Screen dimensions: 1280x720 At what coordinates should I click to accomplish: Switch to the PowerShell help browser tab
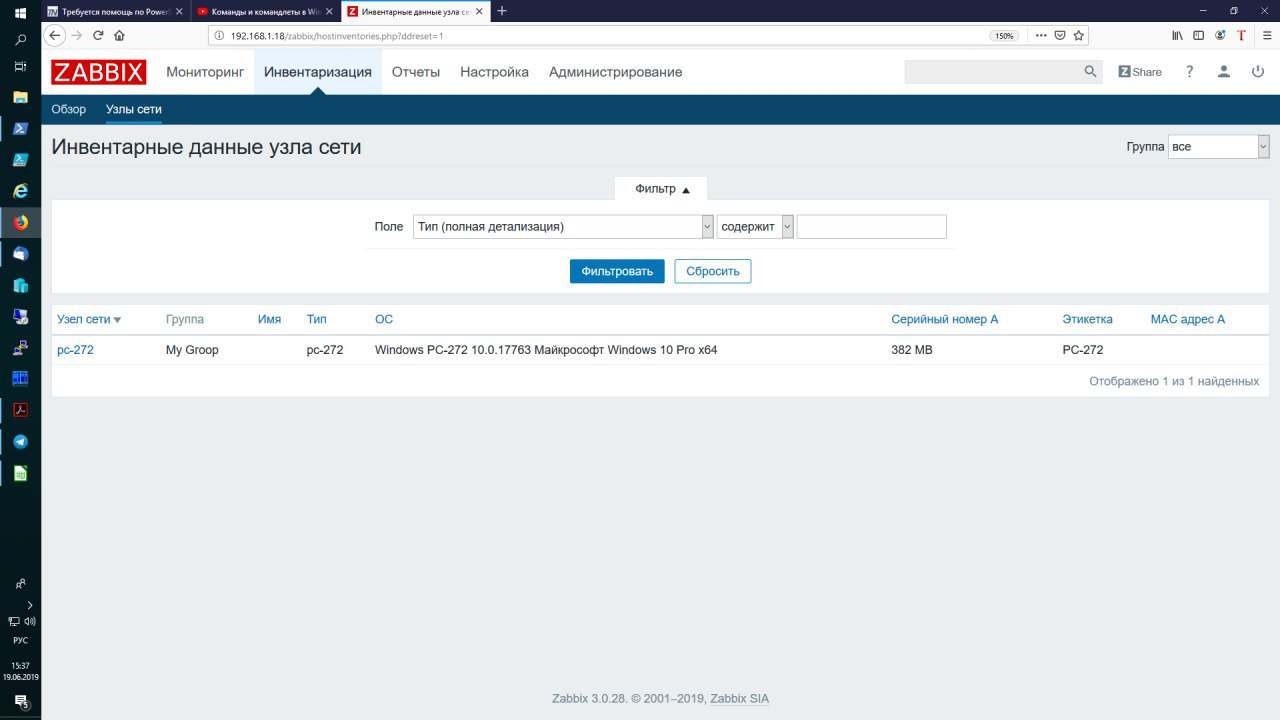click(x=114, y=11)
